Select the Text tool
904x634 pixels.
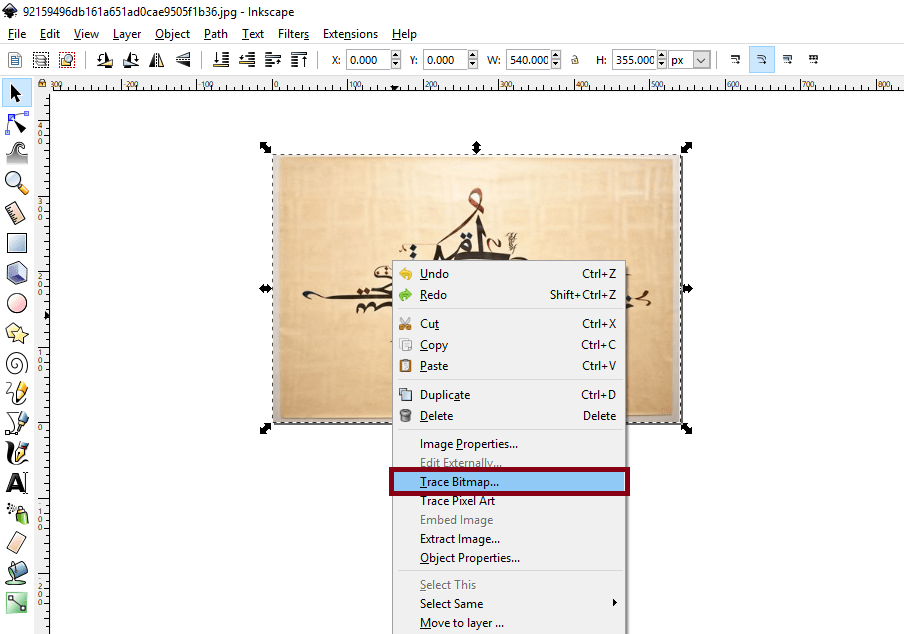[17, 483]
